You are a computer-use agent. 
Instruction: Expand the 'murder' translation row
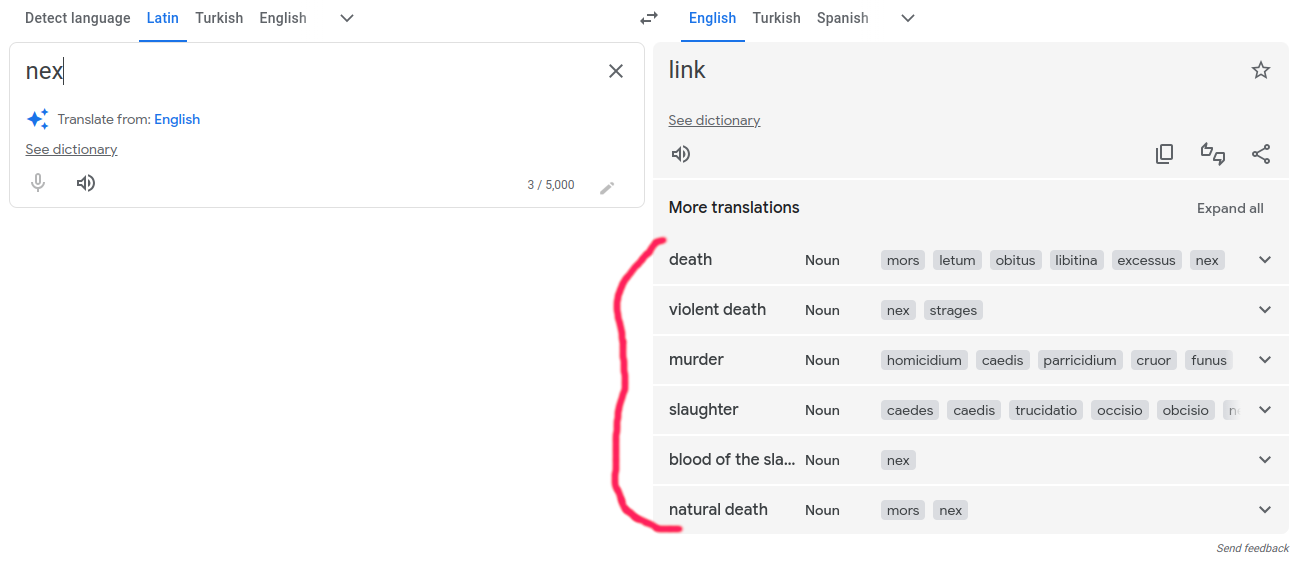point(1265,360)
